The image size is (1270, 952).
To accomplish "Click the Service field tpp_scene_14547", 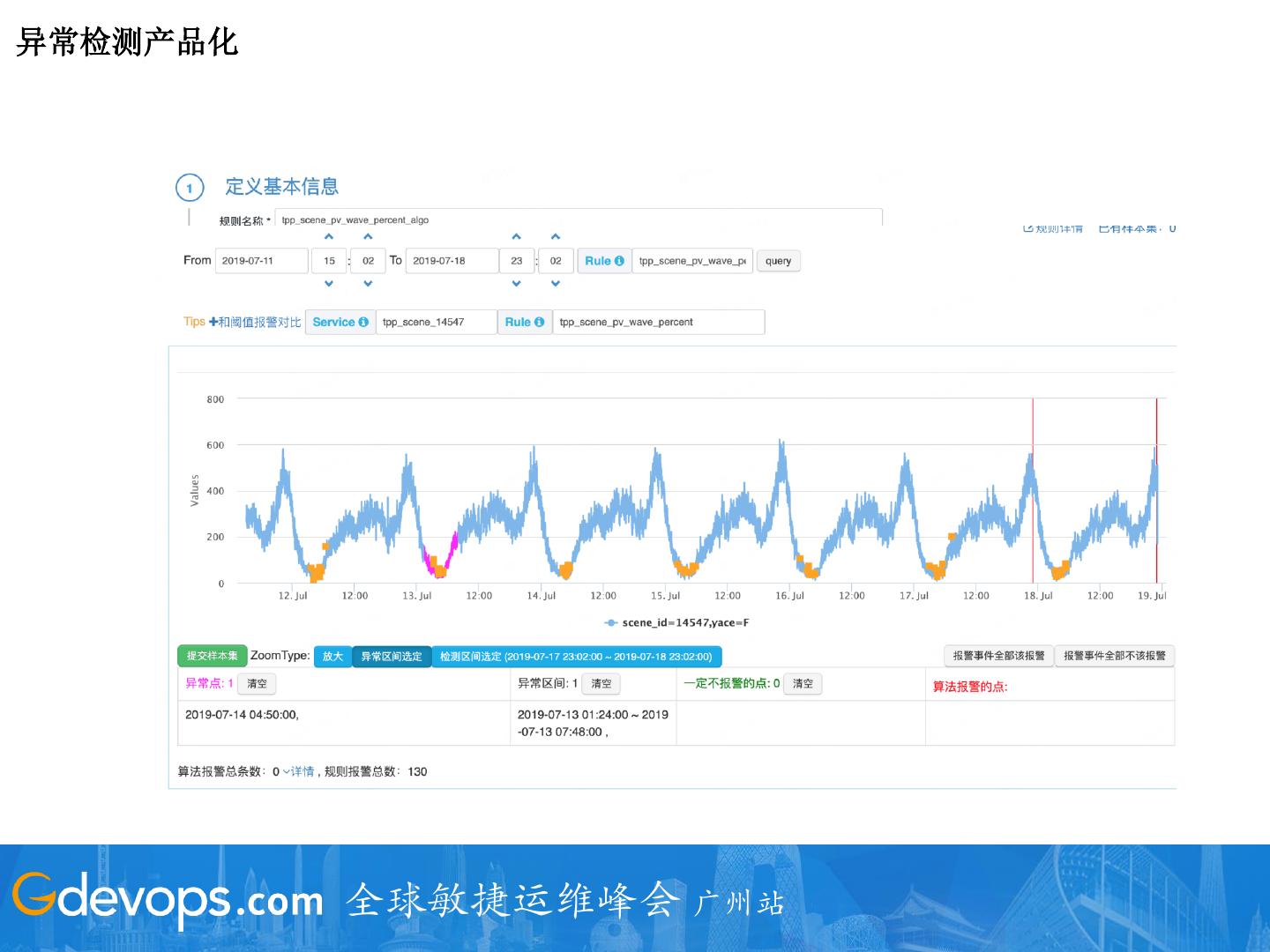I will pos(437,323).
